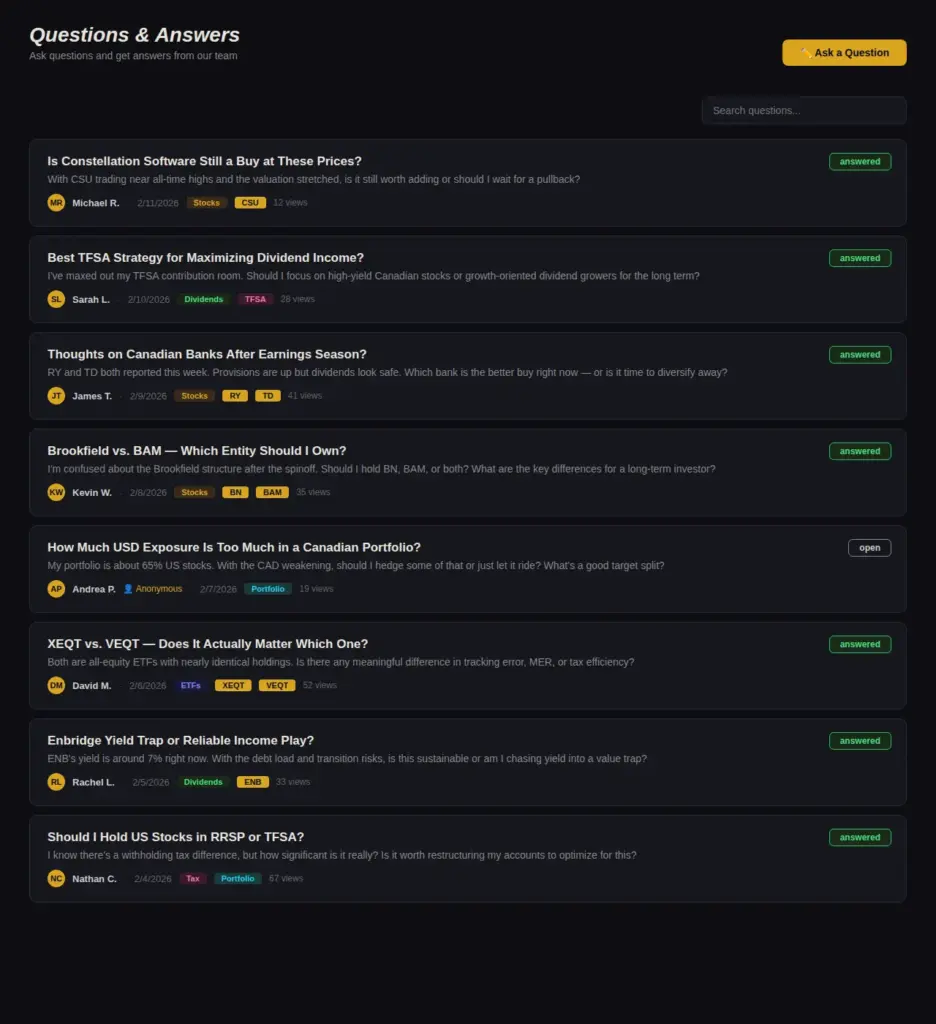
Task: Click Rachel L.'s avatar icon
Action: coord(56,781)
